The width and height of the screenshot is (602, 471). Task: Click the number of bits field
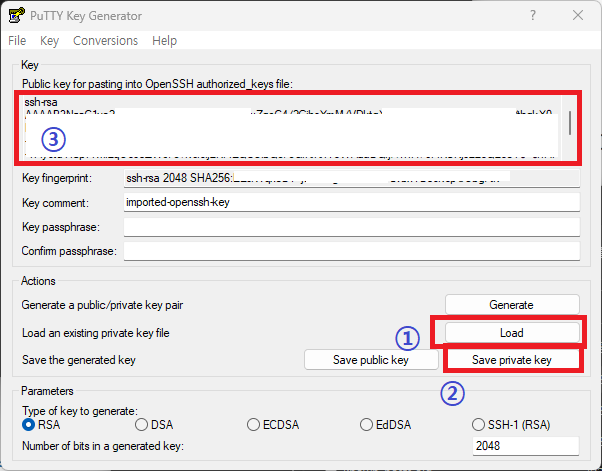[x=526, y=446]
